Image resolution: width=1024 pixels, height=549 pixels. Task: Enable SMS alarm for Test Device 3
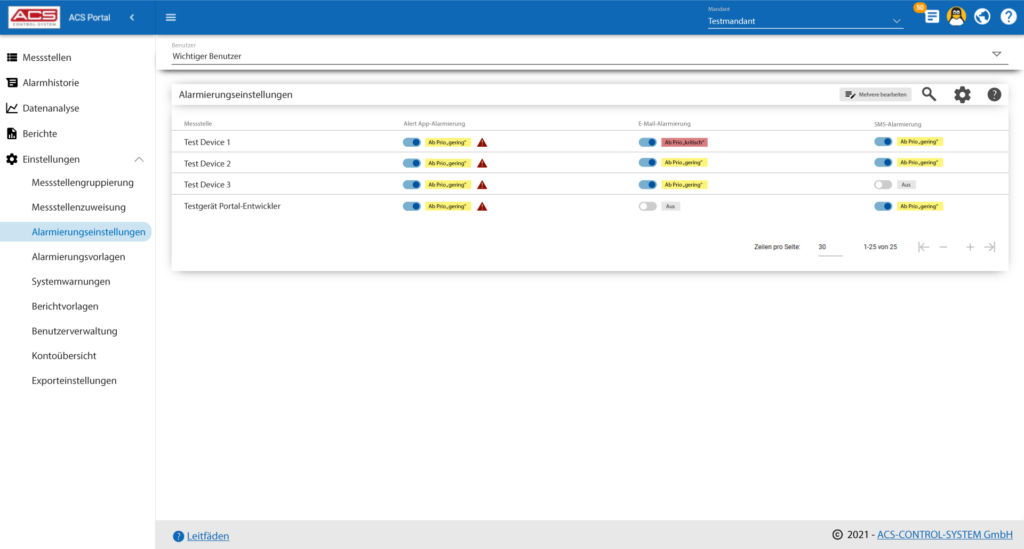click(x=883, y=185)
